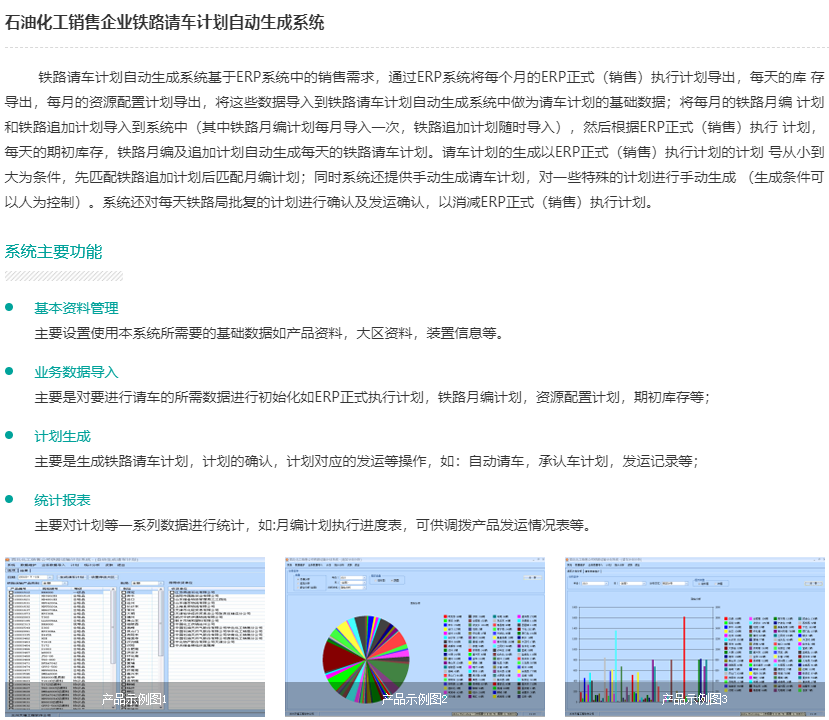The height and width of the screenshot is (720, 829).
Task: Open the 计划生成 feature heading
Action: (62, 436)
